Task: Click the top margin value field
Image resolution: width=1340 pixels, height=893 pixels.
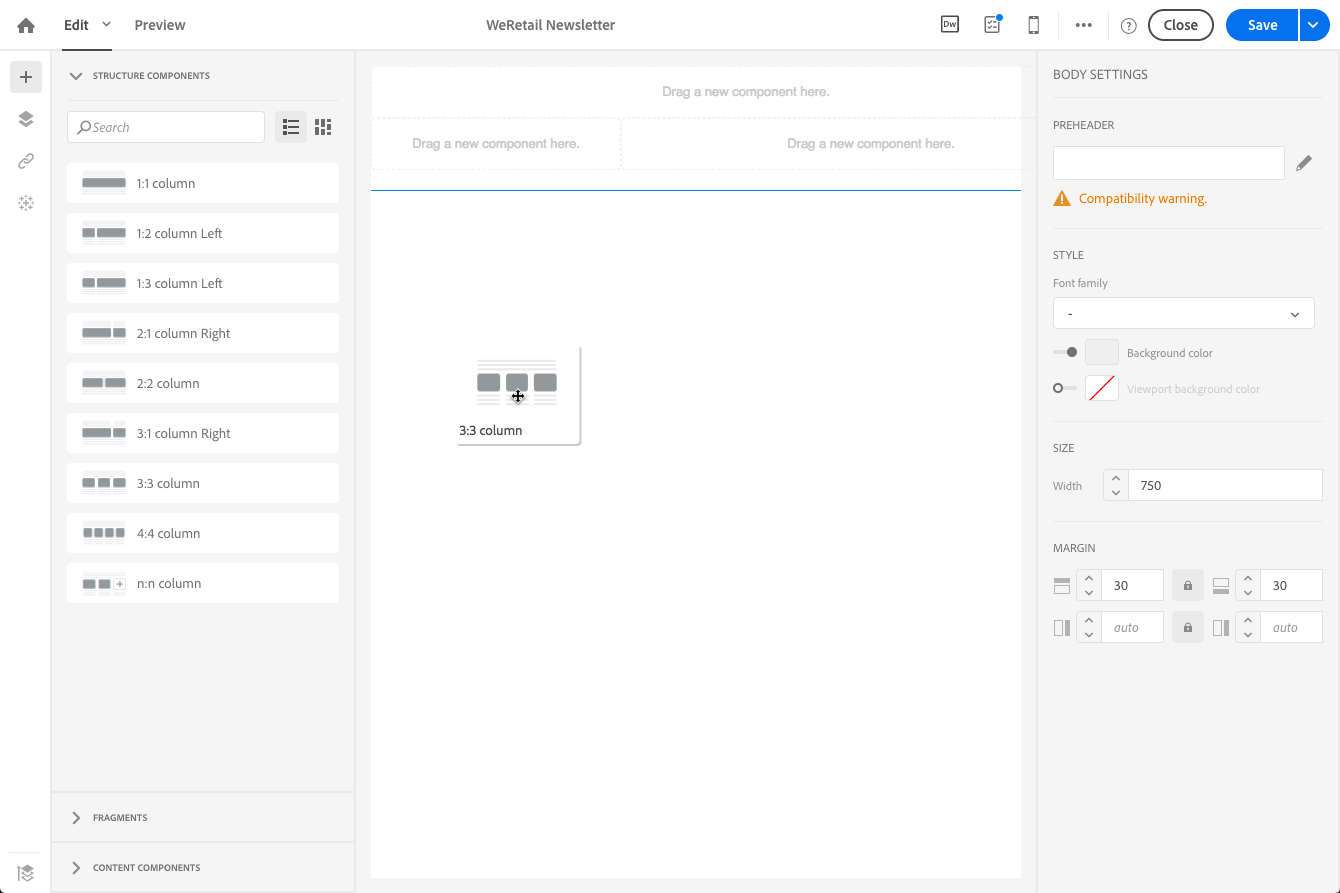Action: coord(1132,585)
